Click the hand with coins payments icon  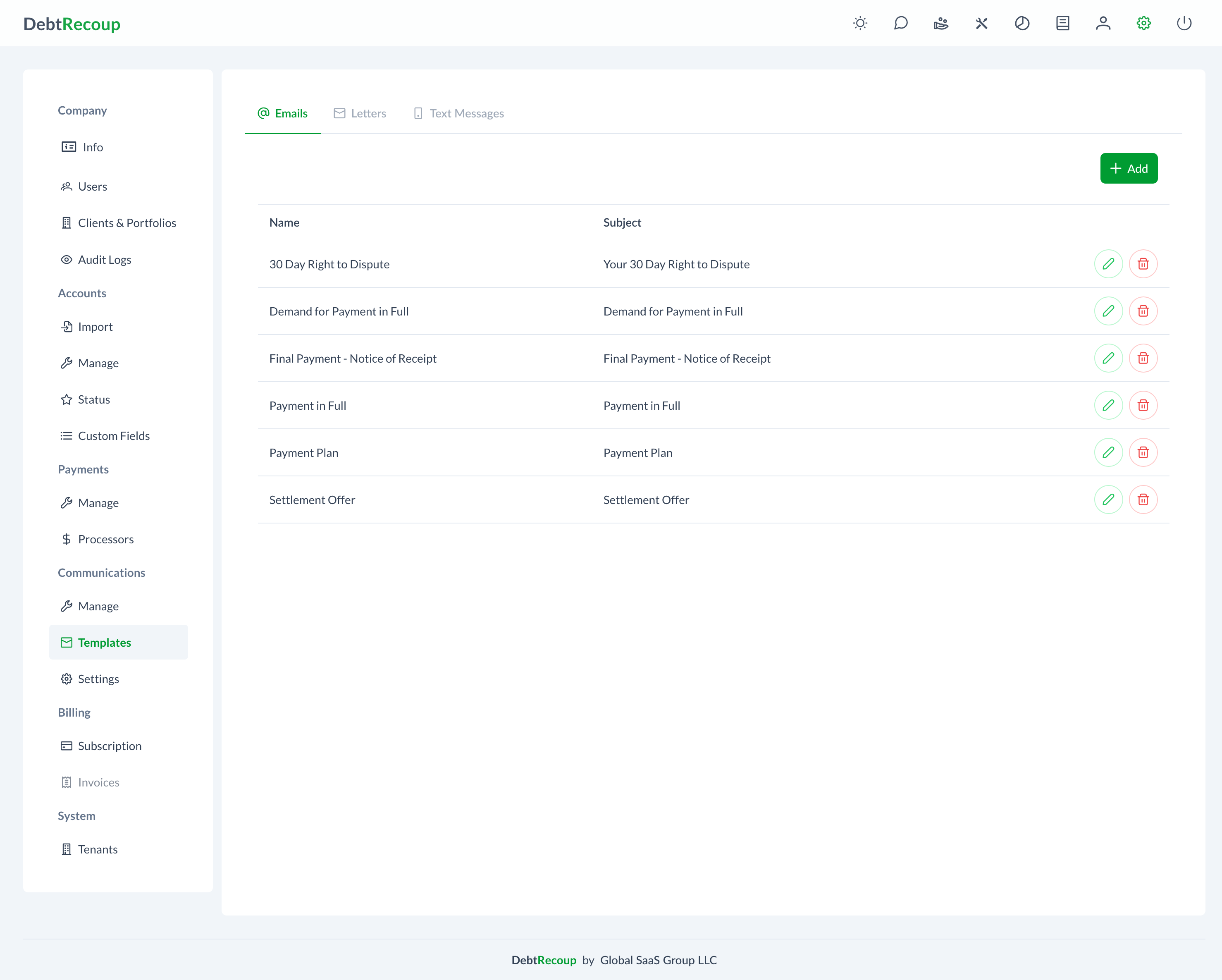tap(941, 23)
